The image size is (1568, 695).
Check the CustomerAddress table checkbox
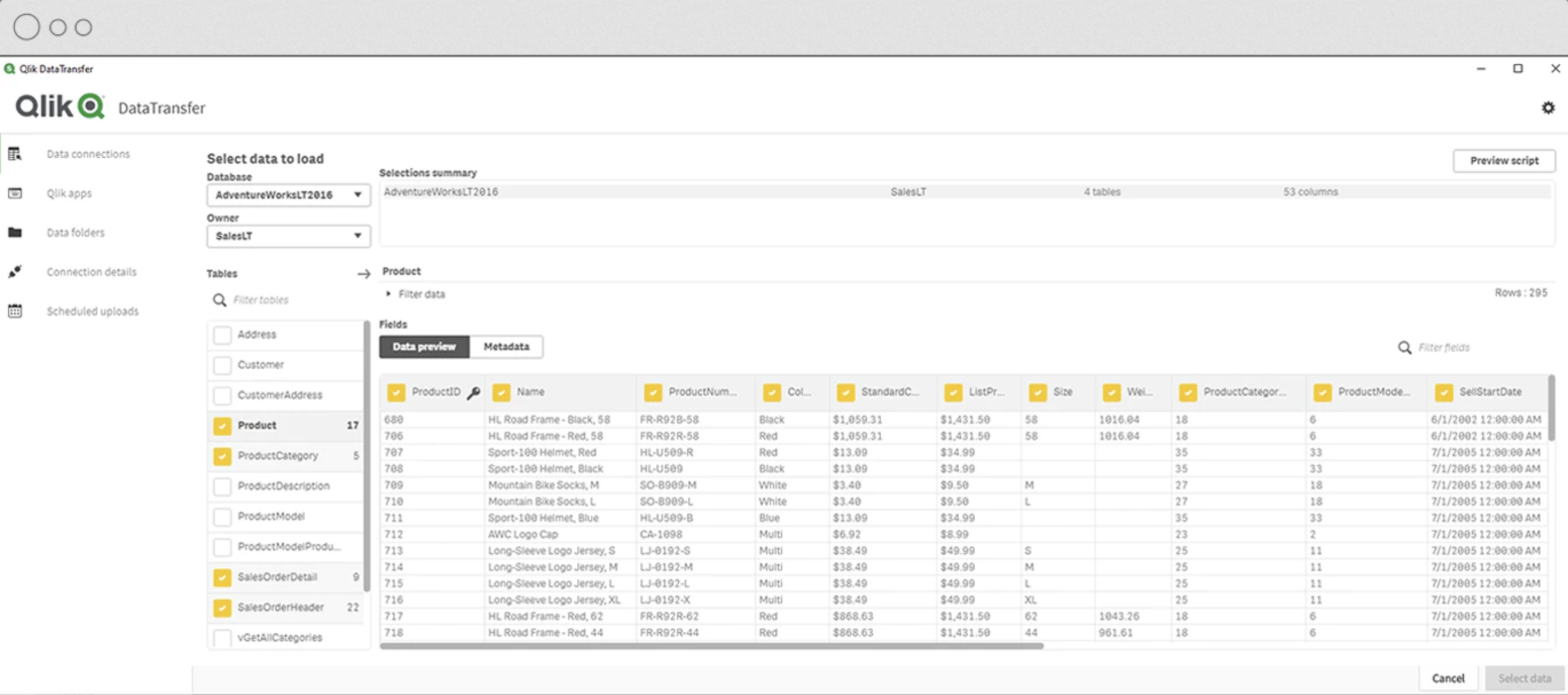click(x=222, y=396)
